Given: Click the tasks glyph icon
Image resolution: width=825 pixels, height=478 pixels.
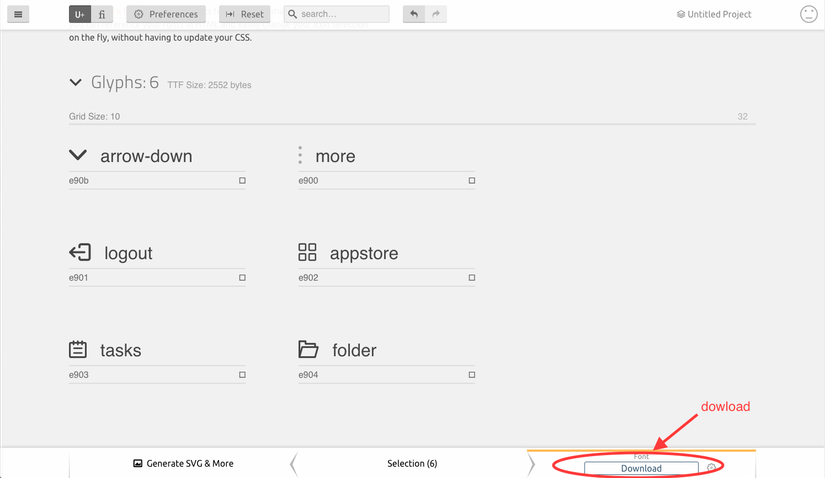Looking at the screenshot, I should 78,349.
